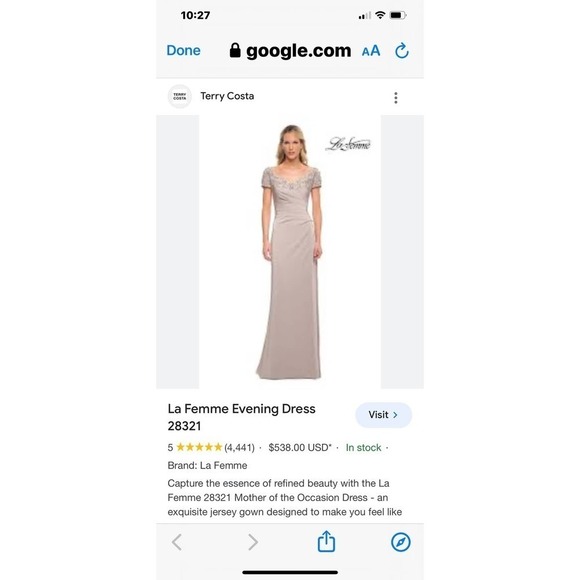Tap the product description text
This screenshot has height=580, width=580.
click(x=285, y=498)
